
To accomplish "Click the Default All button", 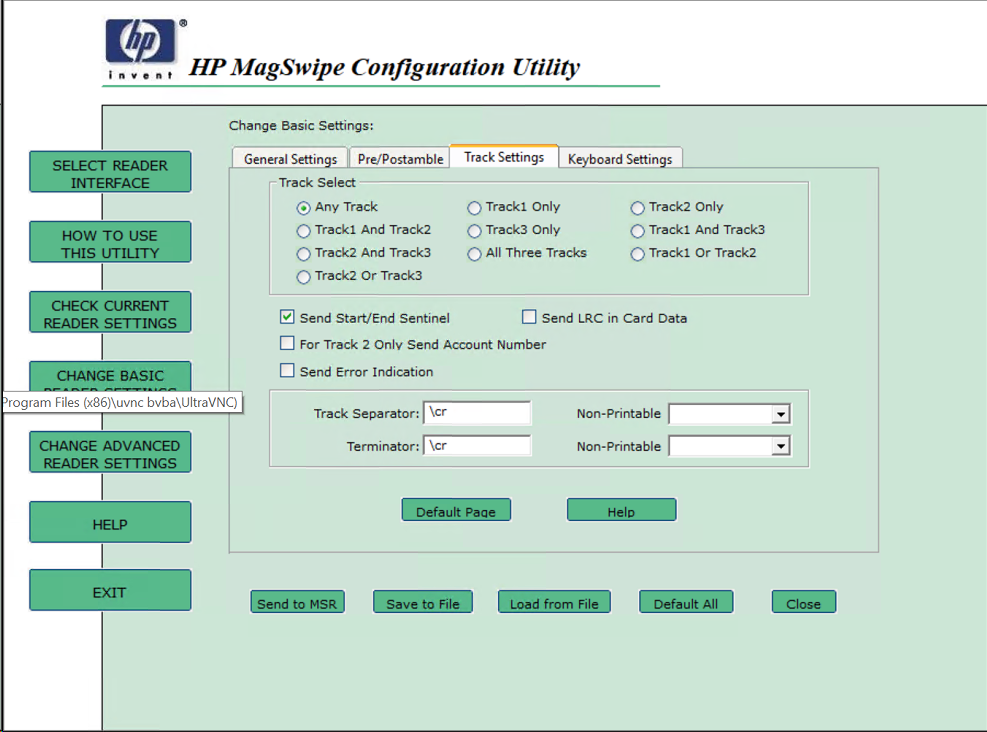I will pos(686,602).
